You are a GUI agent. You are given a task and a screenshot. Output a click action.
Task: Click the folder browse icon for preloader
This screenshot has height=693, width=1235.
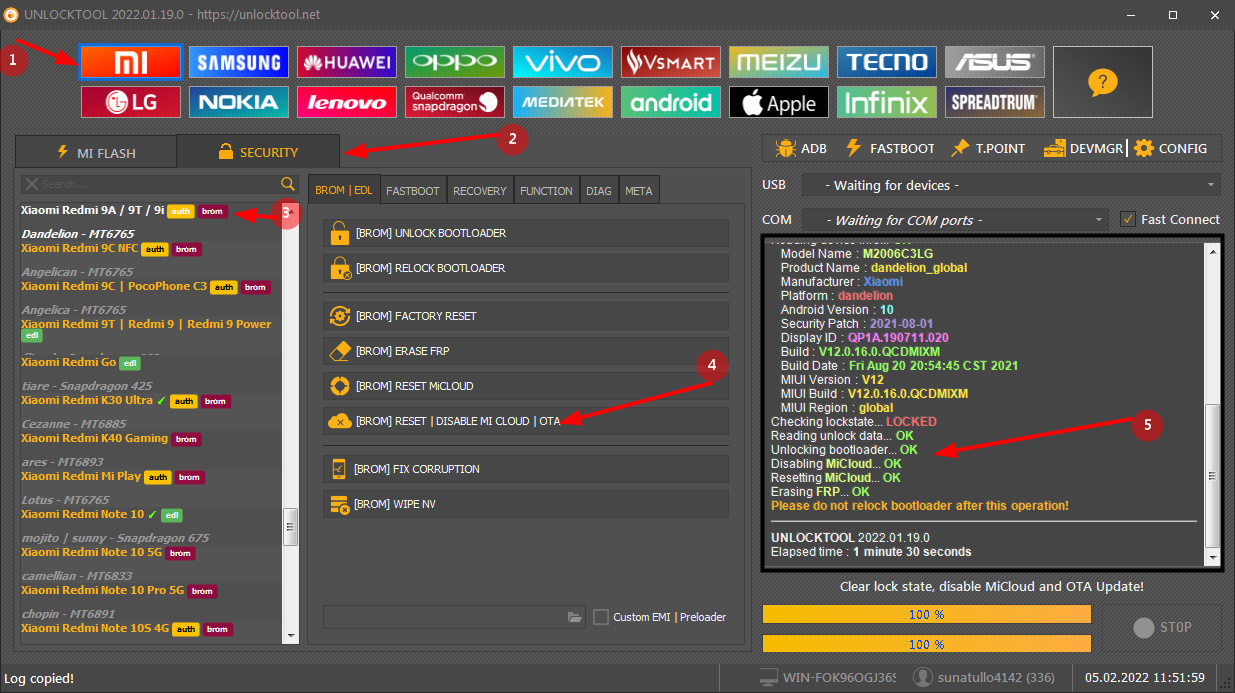click(575, 617)
